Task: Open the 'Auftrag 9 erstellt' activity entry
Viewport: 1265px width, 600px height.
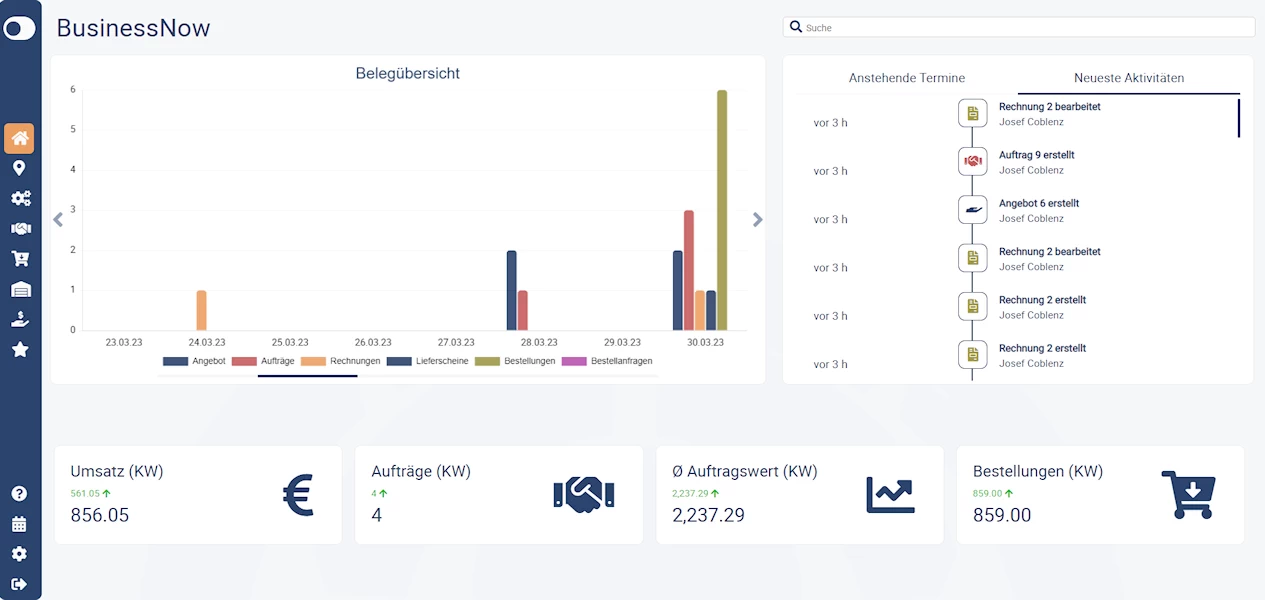Action: 1036,156
